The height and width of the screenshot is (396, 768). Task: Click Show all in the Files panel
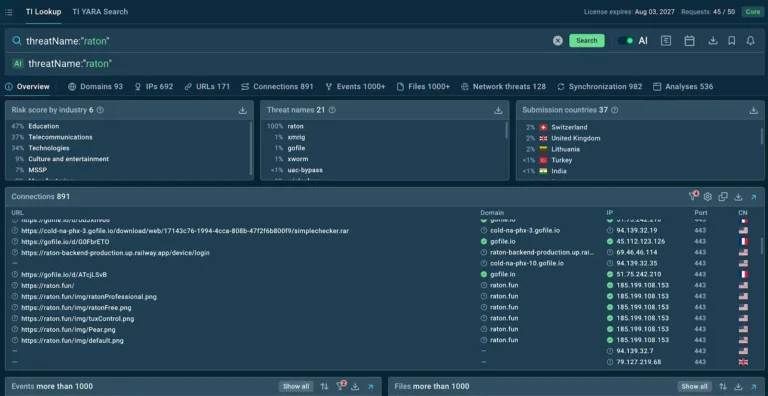(x=695, y=386)
